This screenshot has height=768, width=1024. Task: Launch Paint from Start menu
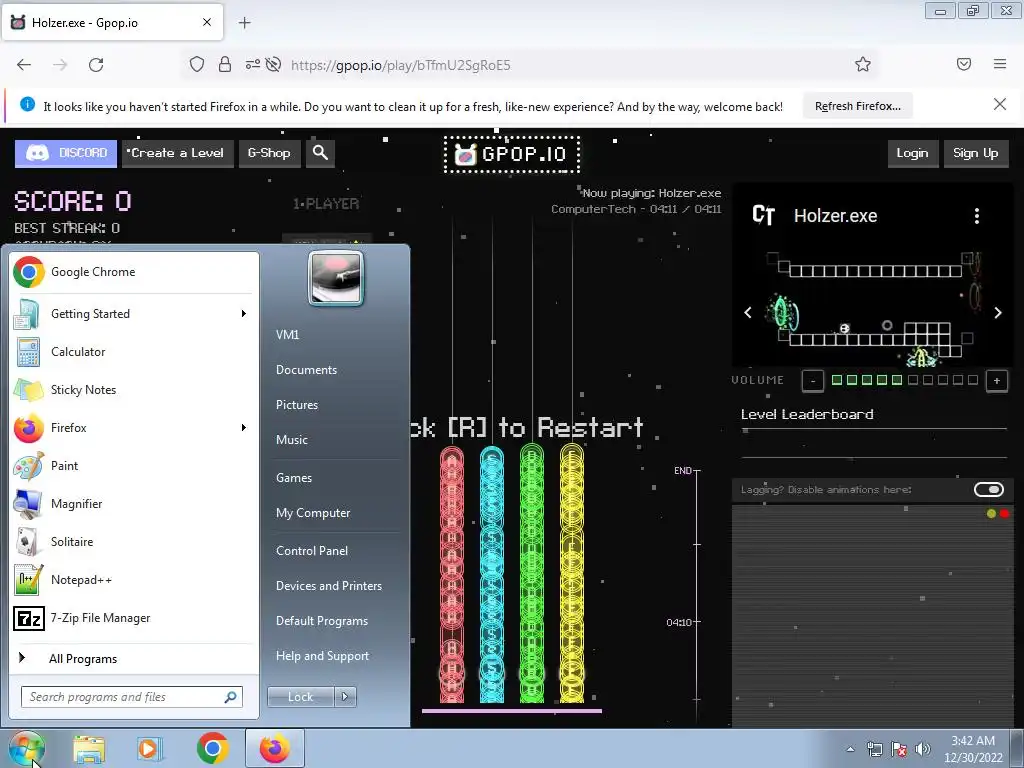click(x=134, y=466)
